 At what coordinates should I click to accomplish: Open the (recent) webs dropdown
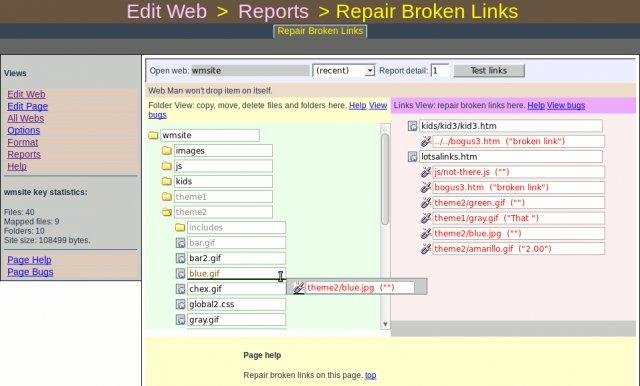(344, 71)
